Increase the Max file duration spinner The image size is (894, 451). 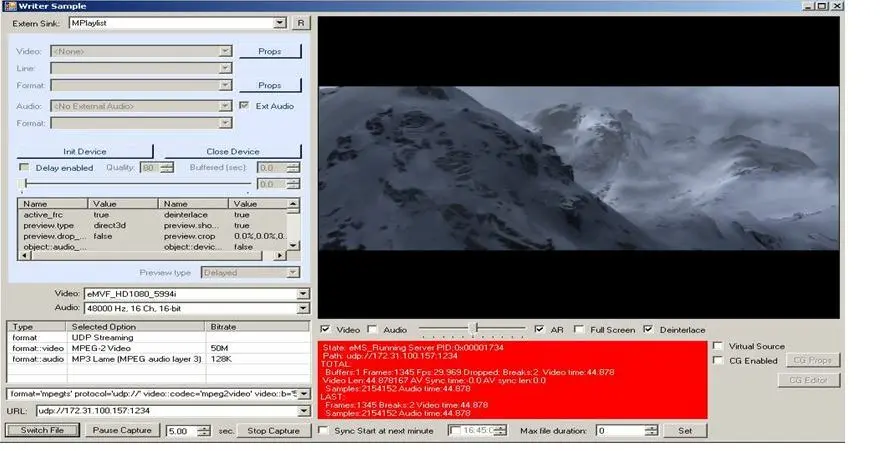[651, 427]
